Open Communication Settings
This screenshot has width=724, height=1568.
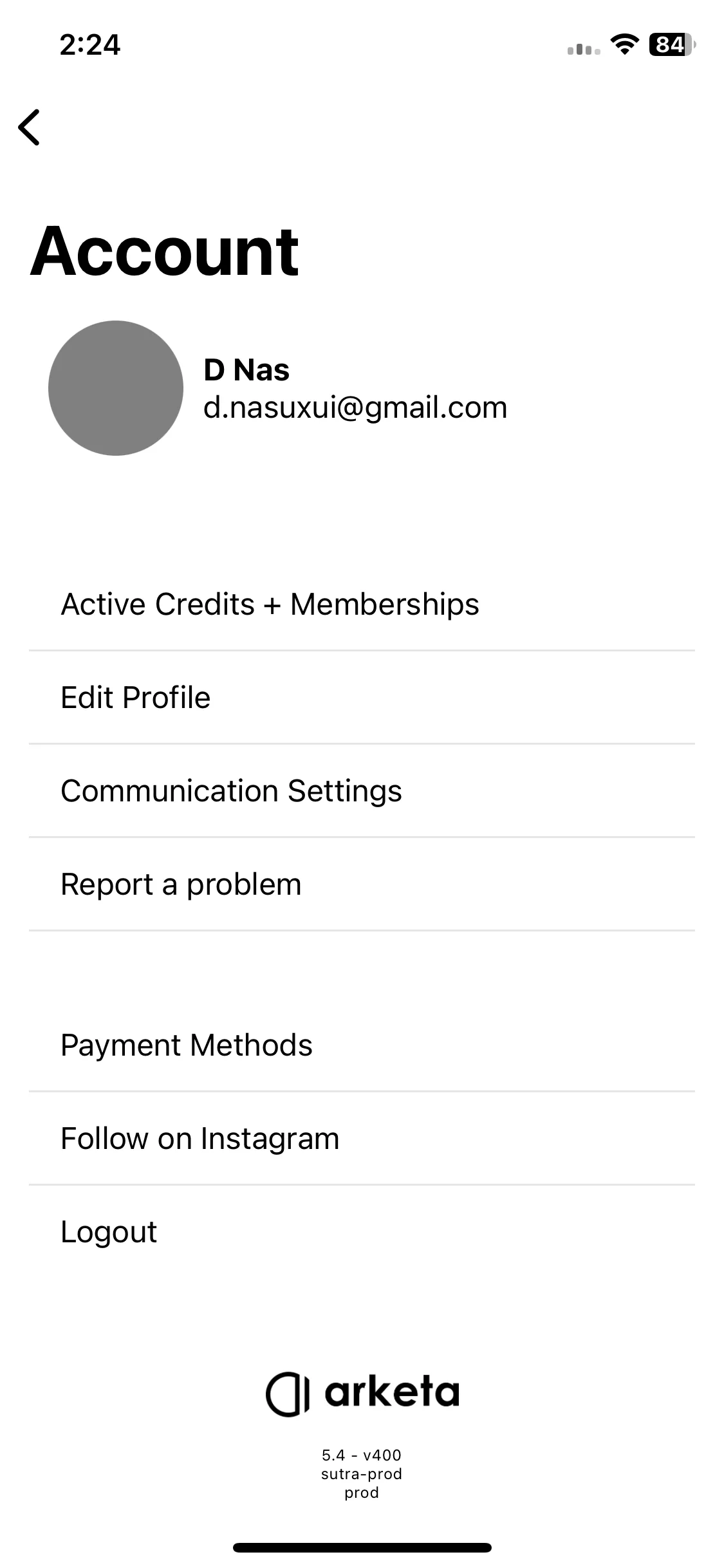point(362,791)
